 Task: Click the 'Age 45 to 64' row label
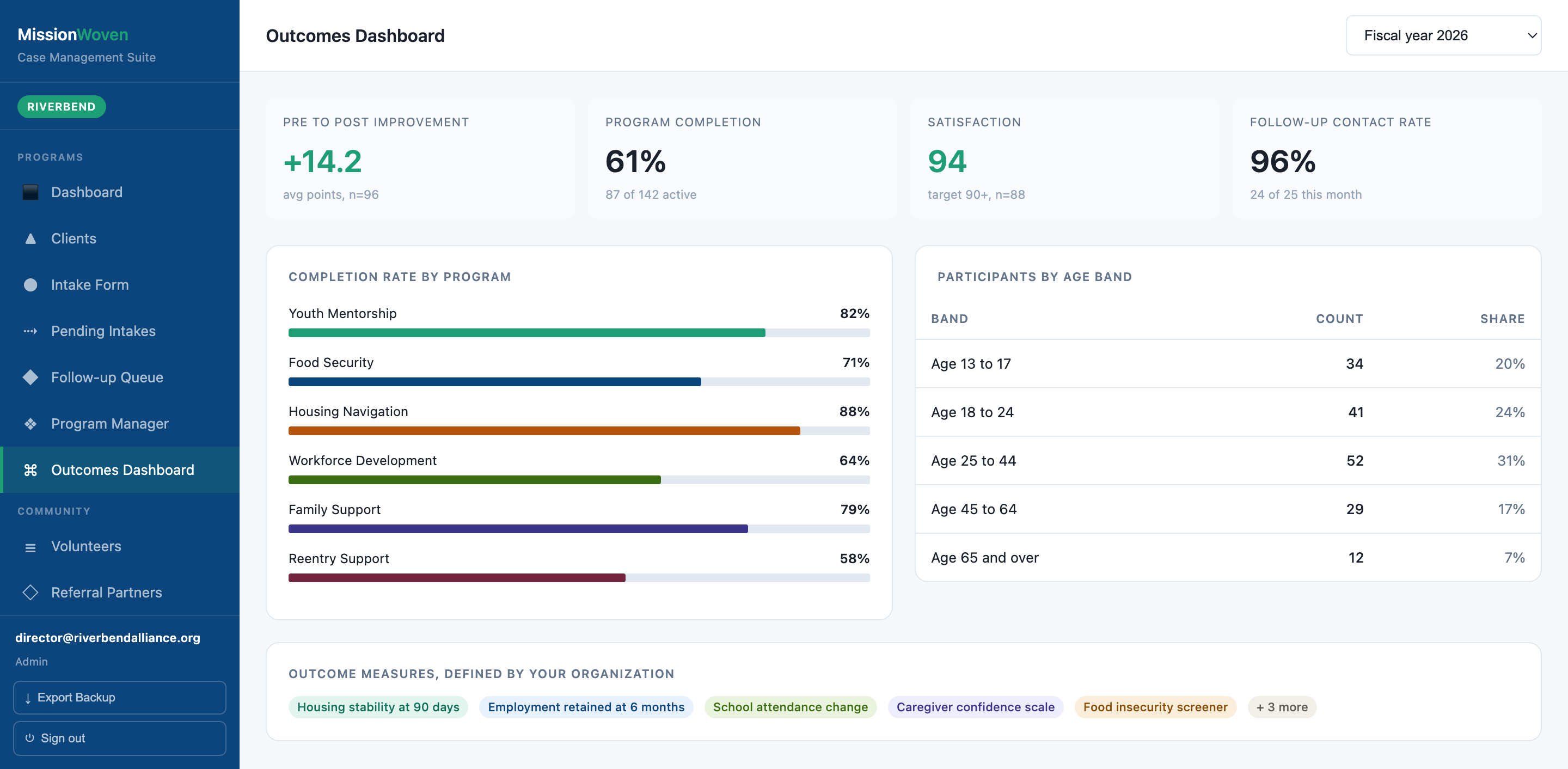point(974,509)
